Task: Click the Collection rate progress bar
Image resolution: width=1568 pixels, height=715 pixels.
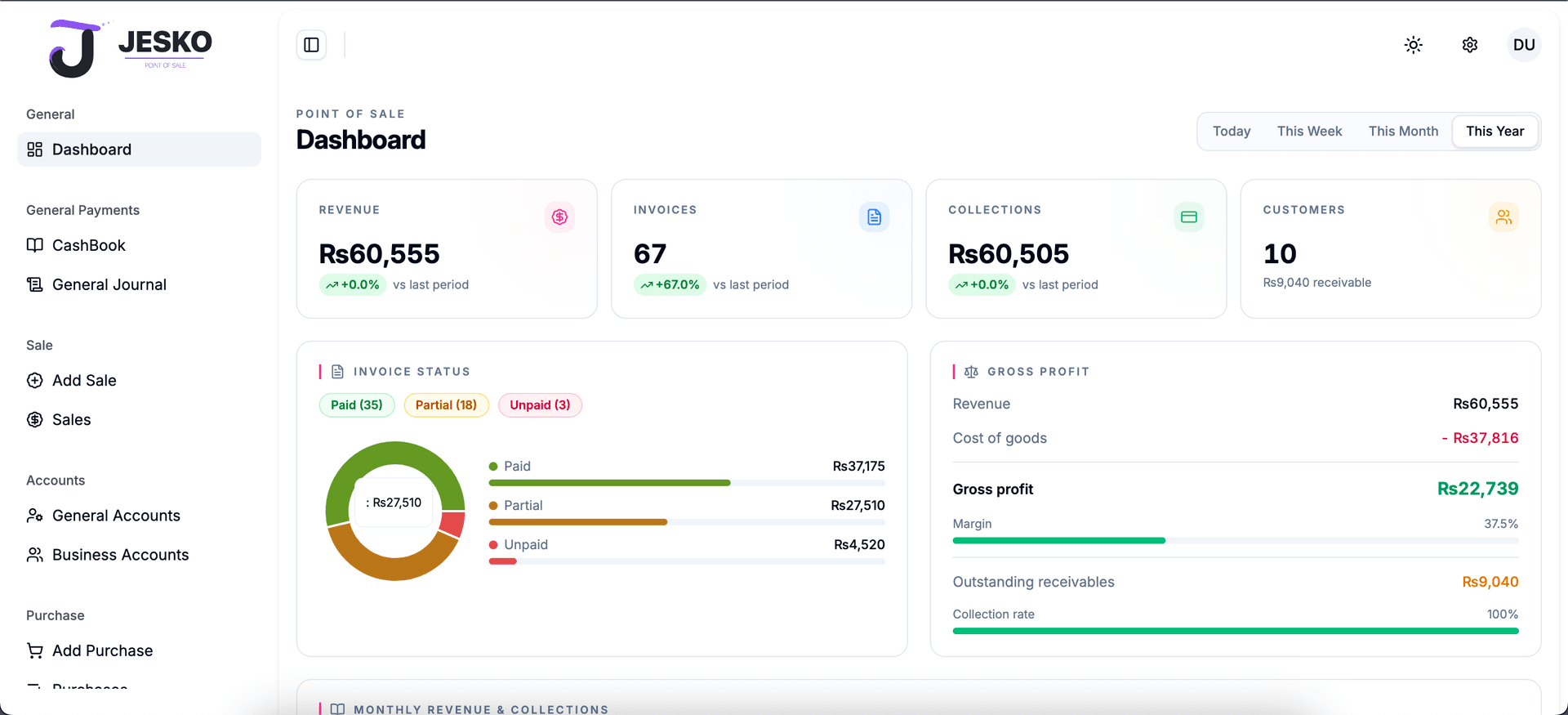Action: click(1236, 631)
